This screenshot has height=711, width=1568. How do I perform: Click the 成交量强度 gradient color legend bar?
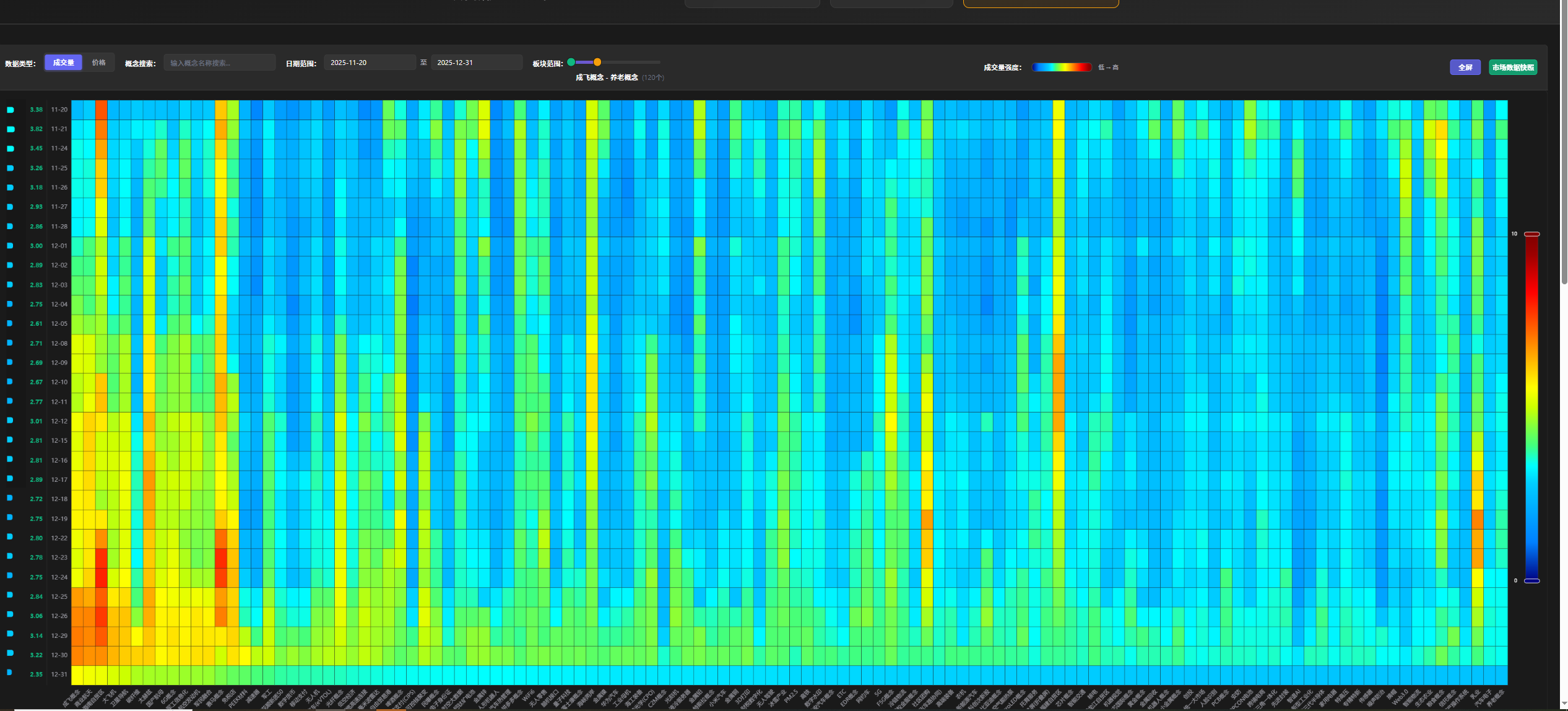tap(1061, 68)
